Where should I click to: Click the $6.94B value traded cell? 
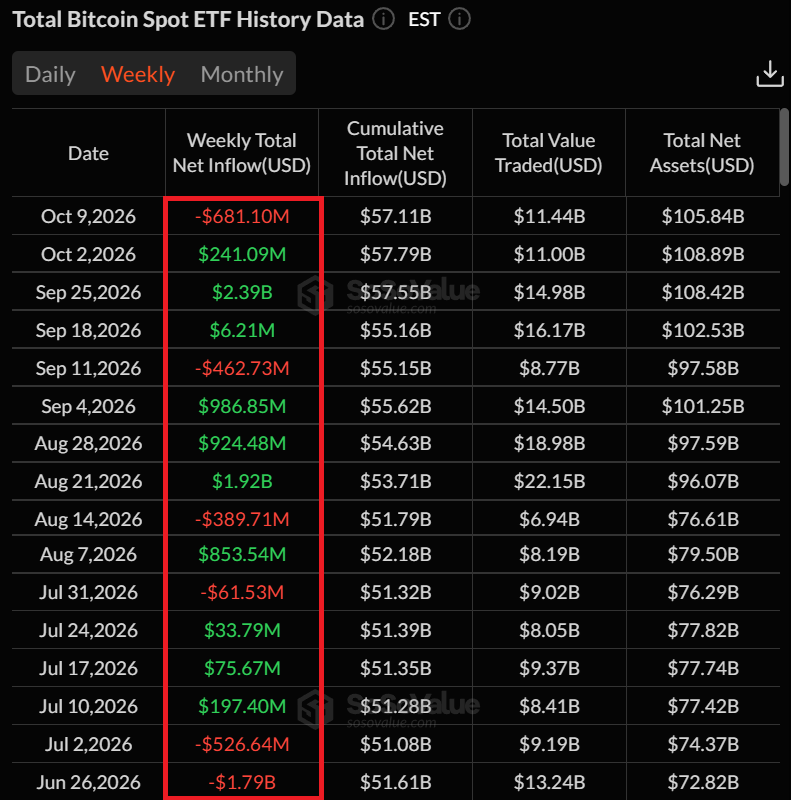[549, 519]
